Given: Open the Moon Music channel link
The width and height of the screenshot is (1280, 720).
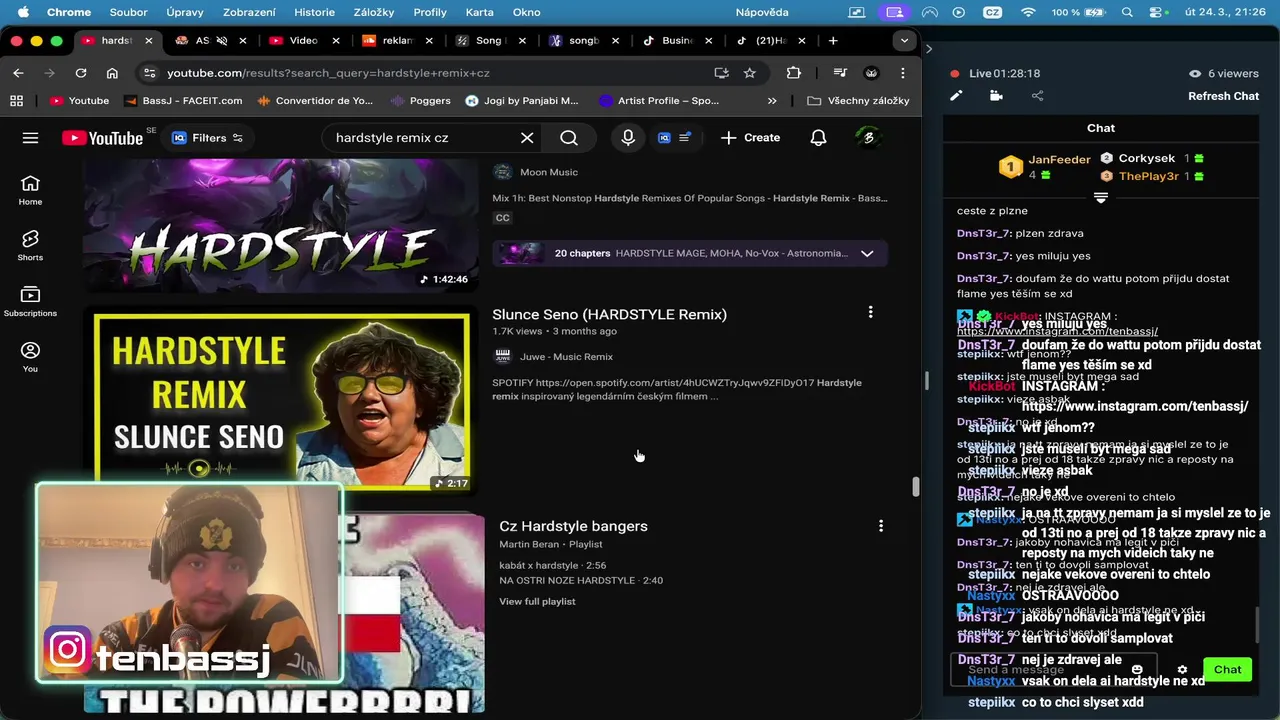Looking at the screenshot, I should coord(549,172).
